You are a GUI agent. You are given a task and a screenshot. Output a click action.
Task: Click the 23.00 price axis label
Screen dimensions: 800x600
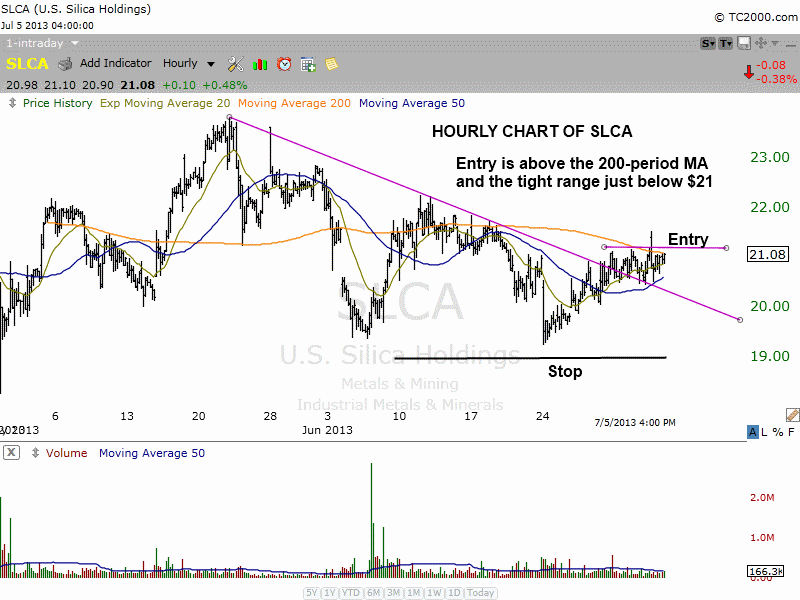tap(769, 157)
